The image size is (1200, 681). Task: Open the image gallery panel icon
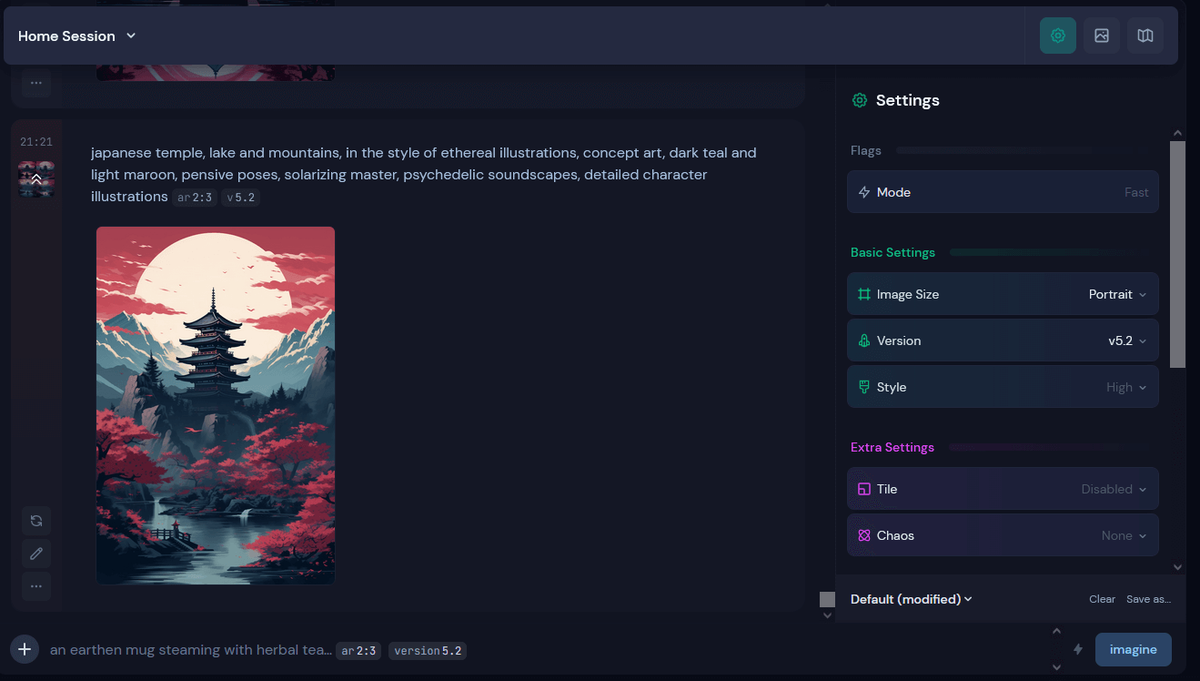tap(1101, 36)
